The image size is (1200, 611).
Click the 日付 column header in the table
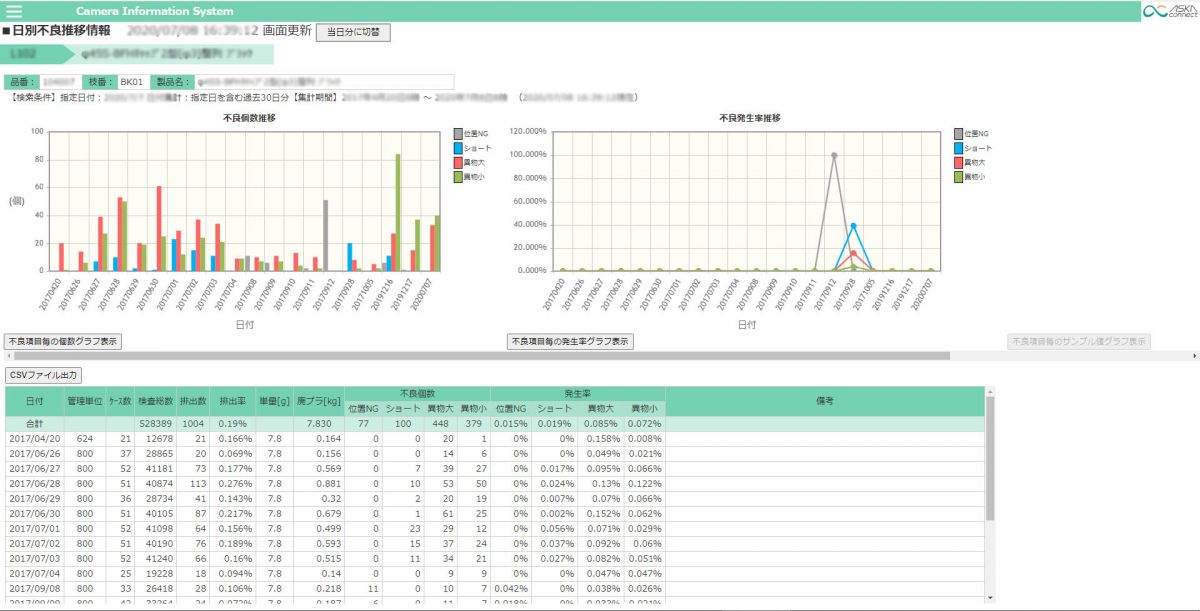click(x=33, y=401)
